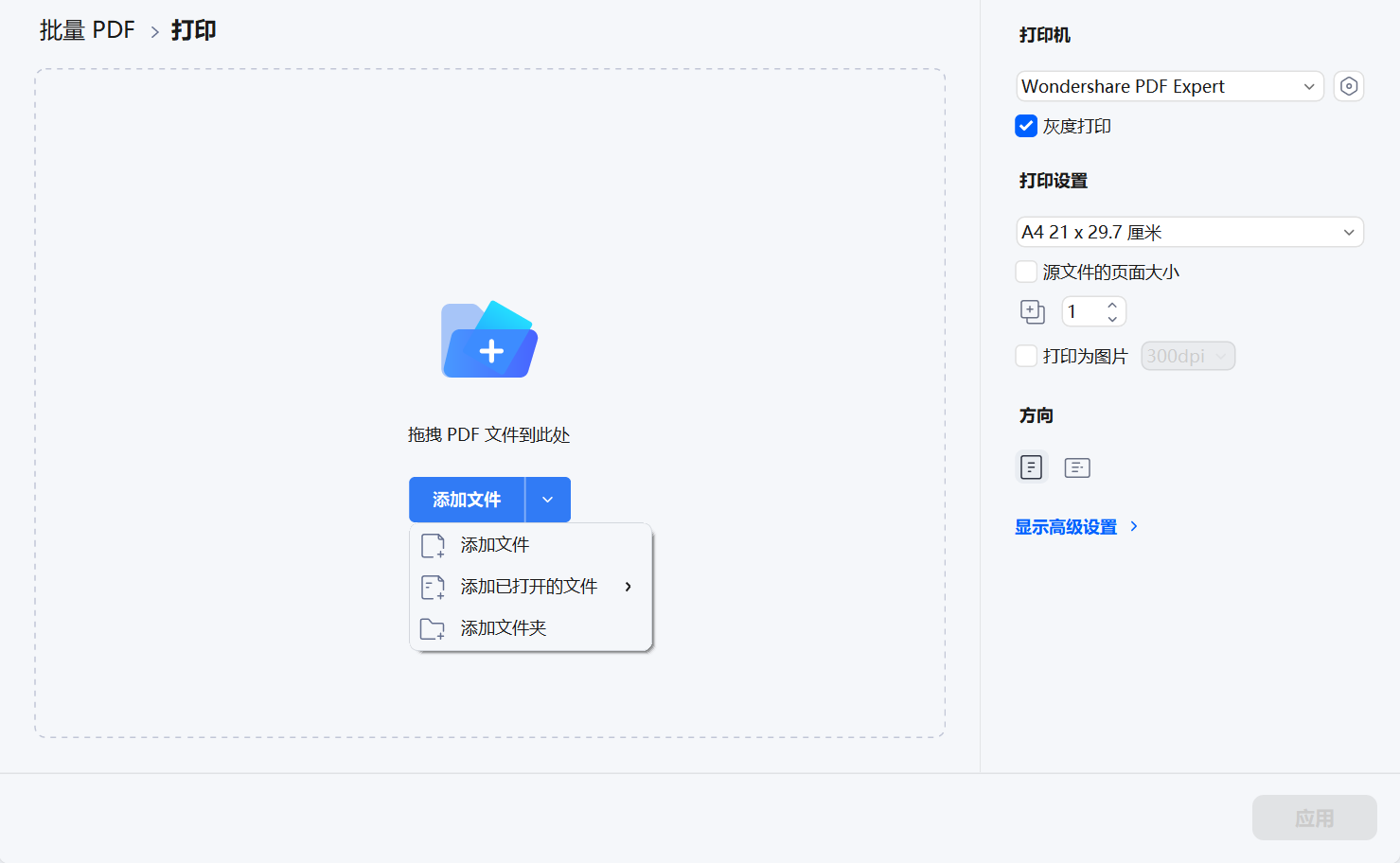Click the blue 添加文件 button
Screen dimensions: 1400x863
click(466, 499)
